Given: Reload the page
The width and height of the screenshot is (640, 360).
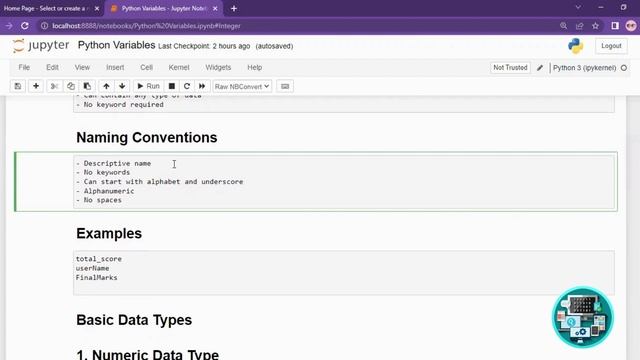Looking at the screenshot, I should (x=25, y=26).
